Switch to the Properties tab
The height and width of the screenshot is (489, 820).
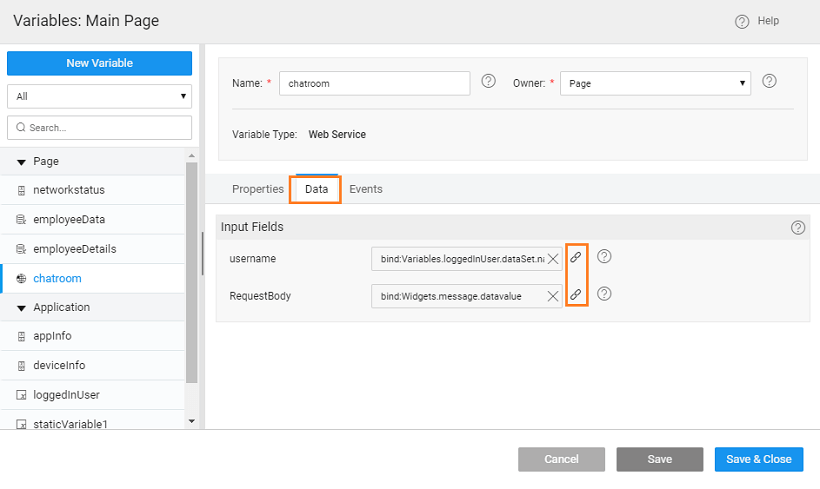[x=258, y=189]
